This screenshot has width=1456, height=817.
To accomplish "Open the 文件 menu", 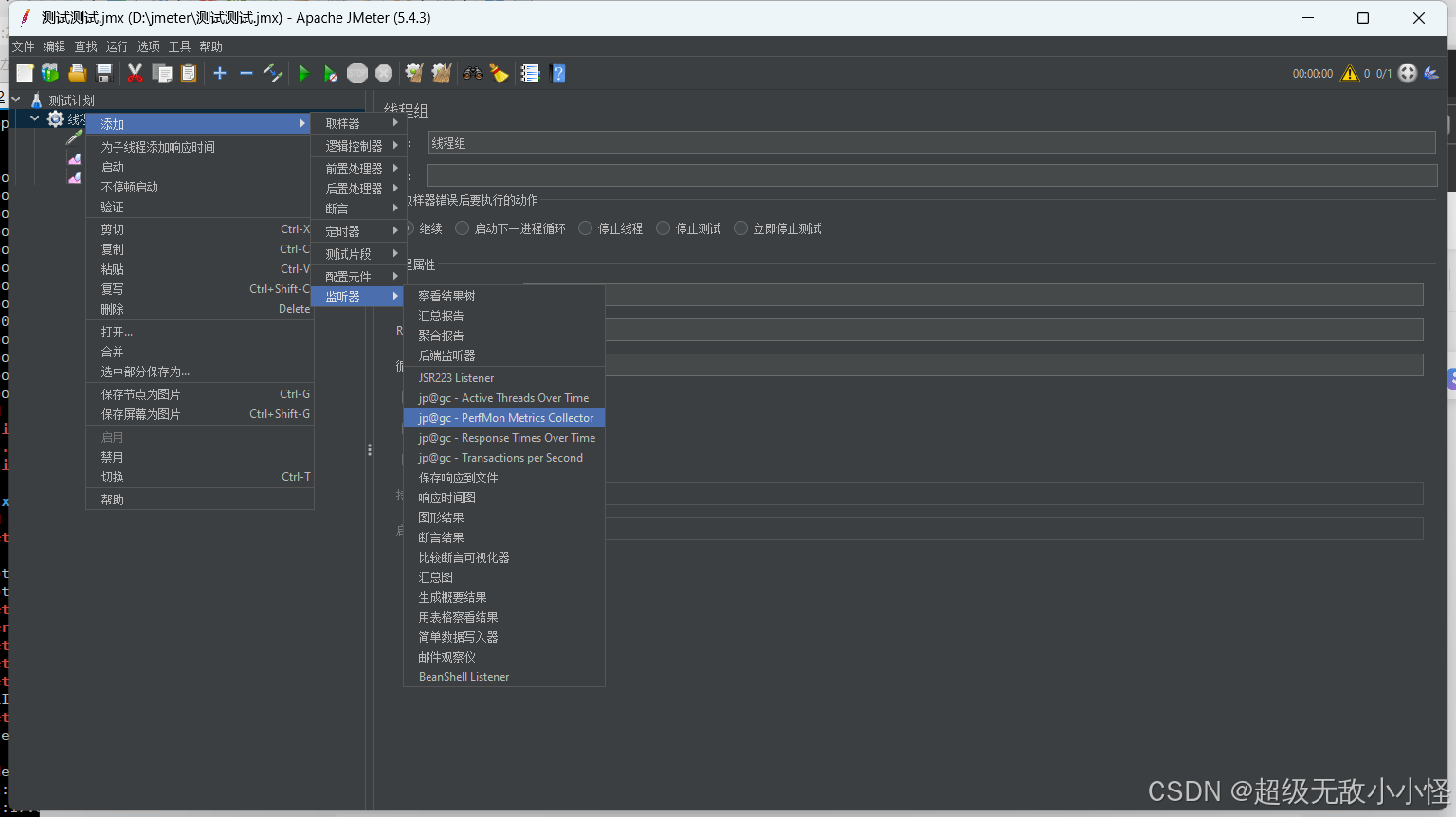I will point(23,46).
